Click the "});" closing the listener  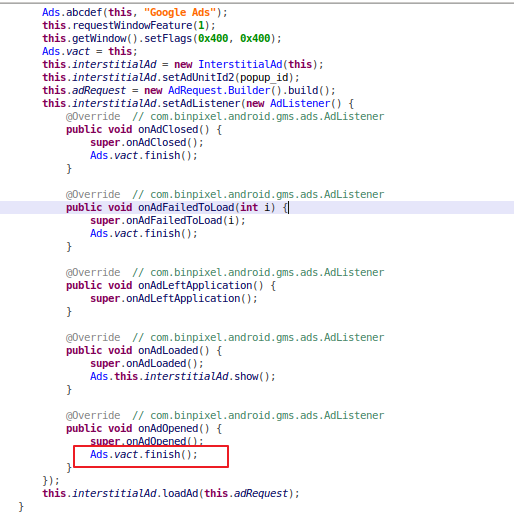coord(51,480)
